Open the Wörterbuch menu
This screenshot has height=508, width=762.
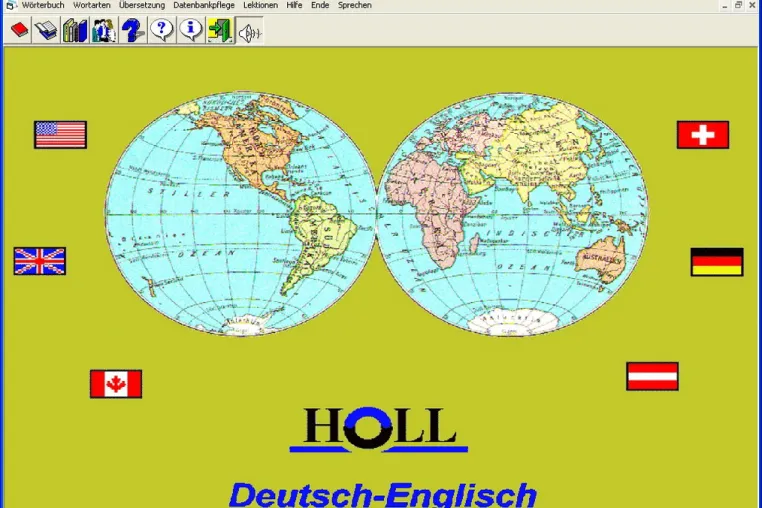[43, 5]
